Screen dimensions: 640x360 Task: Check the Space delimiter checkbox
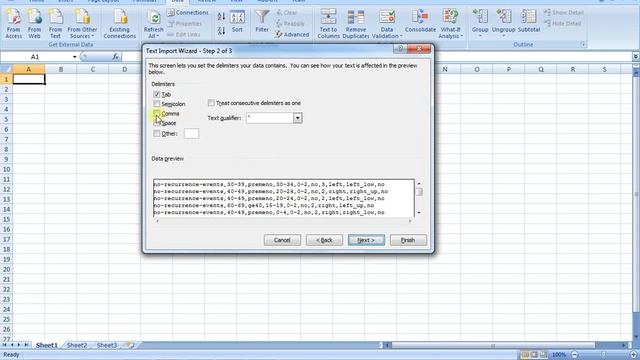(x=157, y=123)
